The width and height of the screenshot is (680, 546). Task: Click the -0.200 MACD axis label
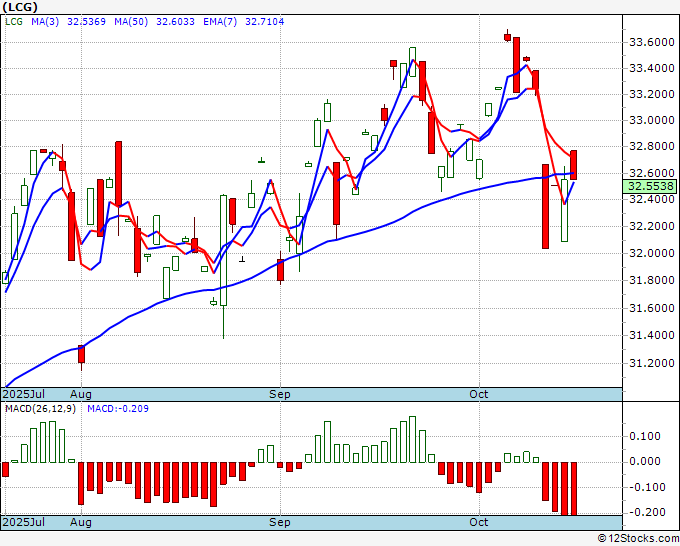647,512
